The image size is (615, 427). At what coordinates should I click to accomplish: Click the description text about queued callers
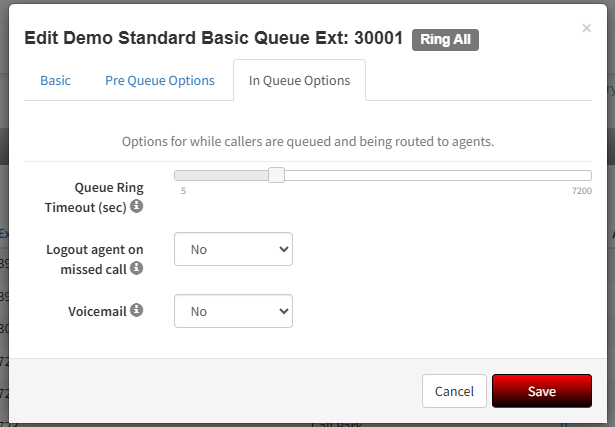(308, 141)
